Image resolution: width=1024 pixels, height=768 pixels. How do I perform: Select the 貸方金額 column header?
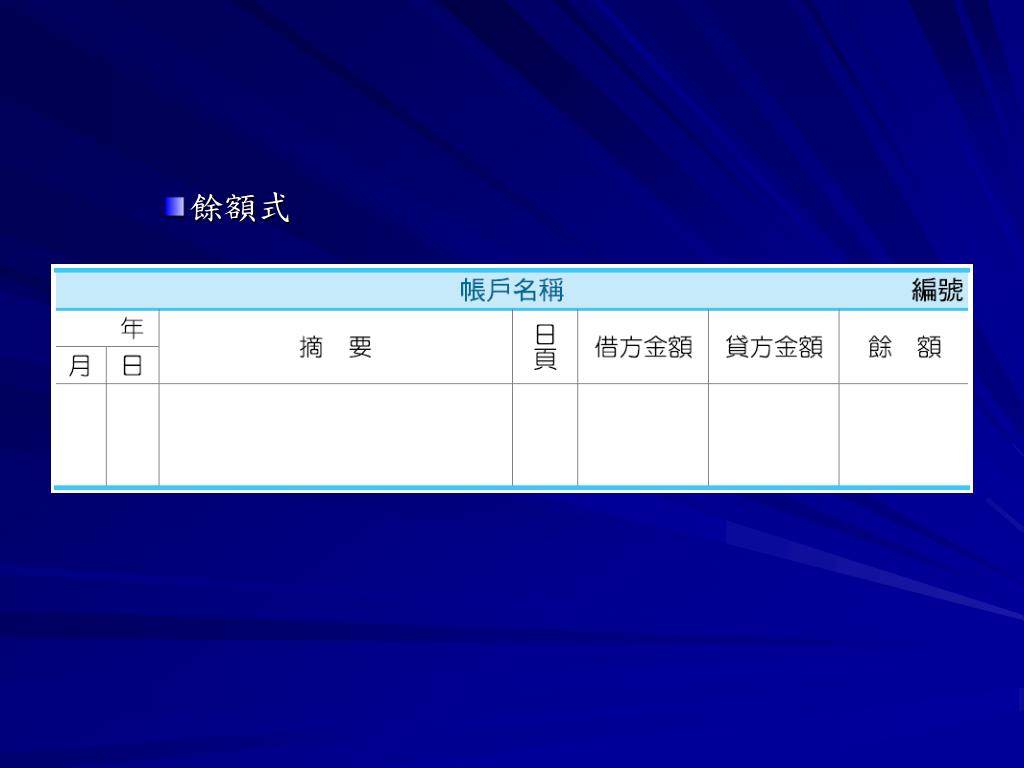[773, 347]
